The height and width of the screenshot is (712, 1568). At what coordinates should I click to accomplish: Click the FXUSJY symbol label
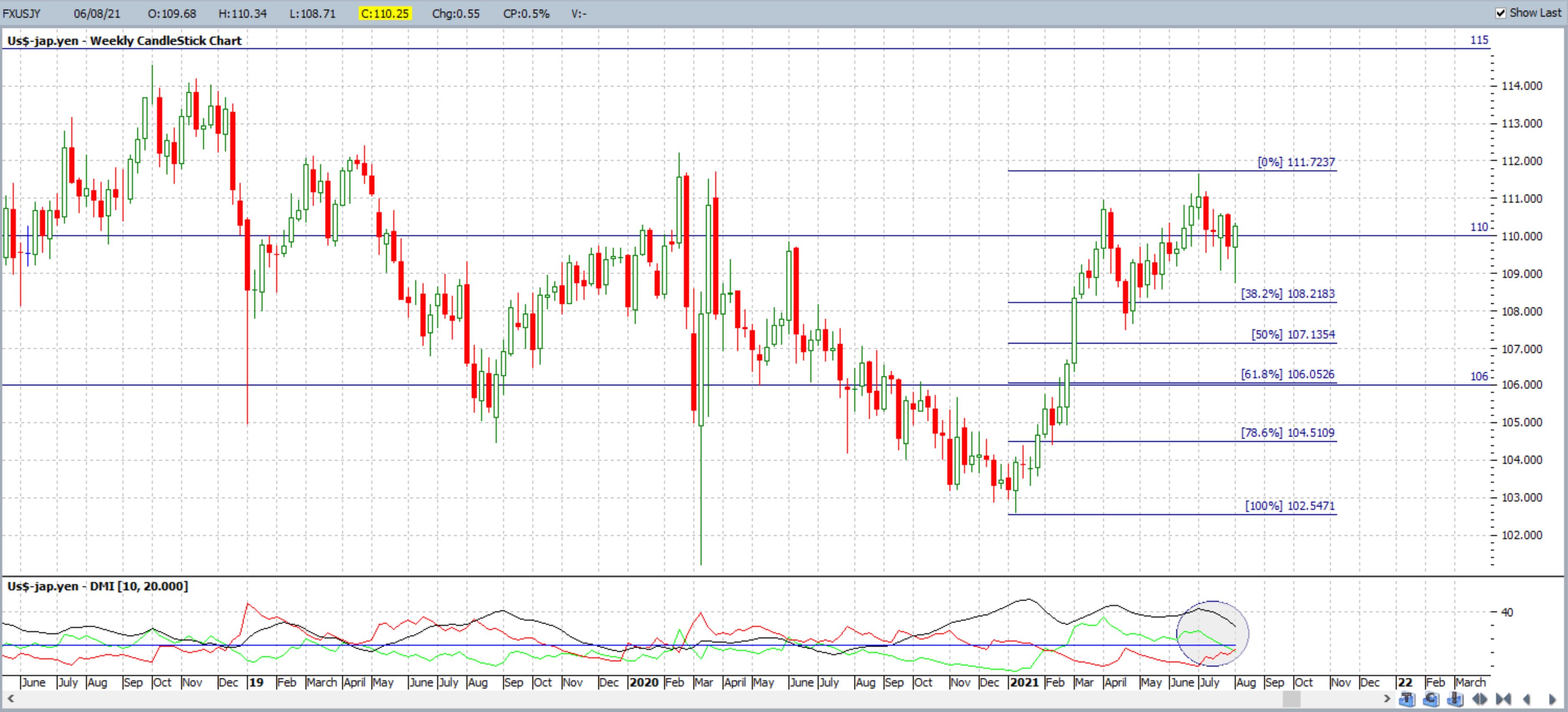click(21, 13)
